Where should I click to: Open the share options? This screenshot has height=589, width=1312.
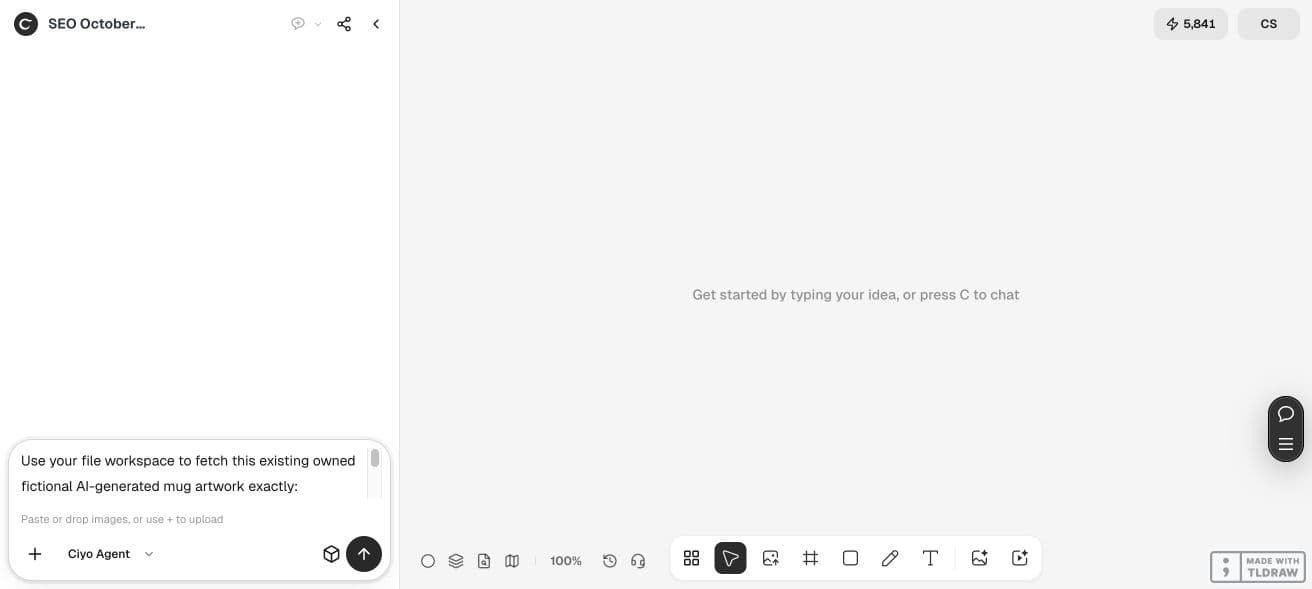[x=344, y=24]
